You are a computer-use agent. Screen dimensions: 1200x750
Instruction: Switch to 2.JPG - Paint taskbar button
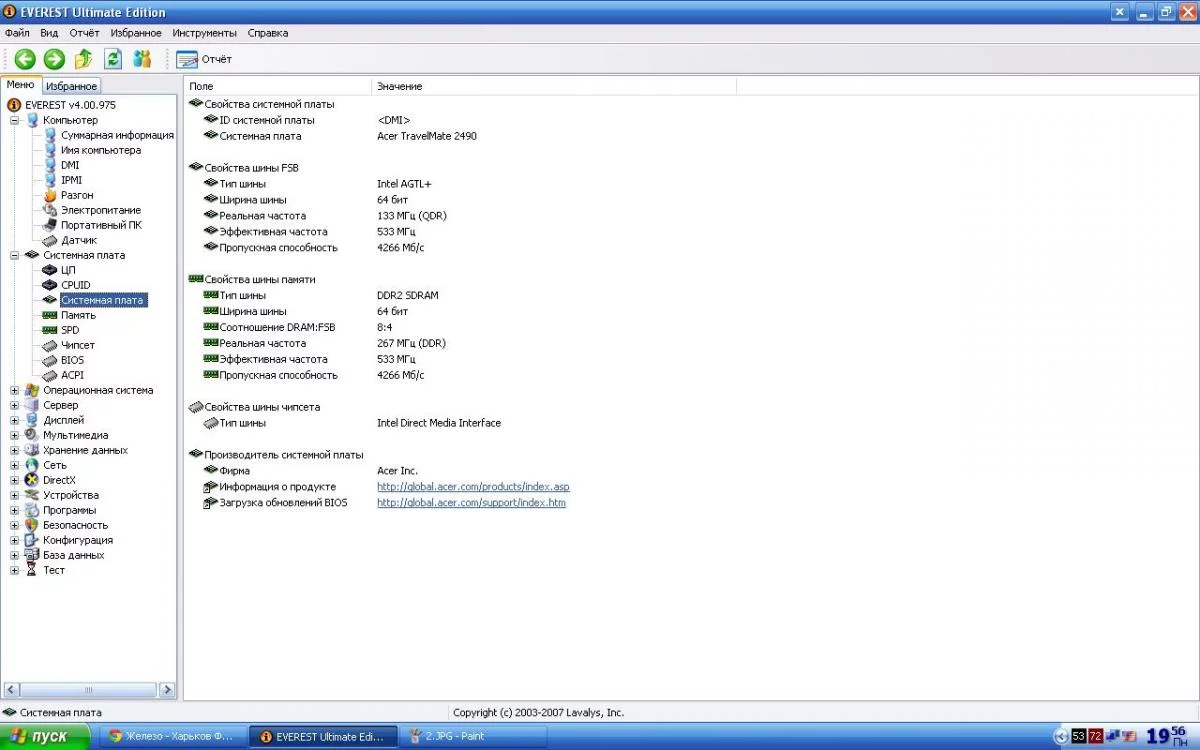coord(473,736)
